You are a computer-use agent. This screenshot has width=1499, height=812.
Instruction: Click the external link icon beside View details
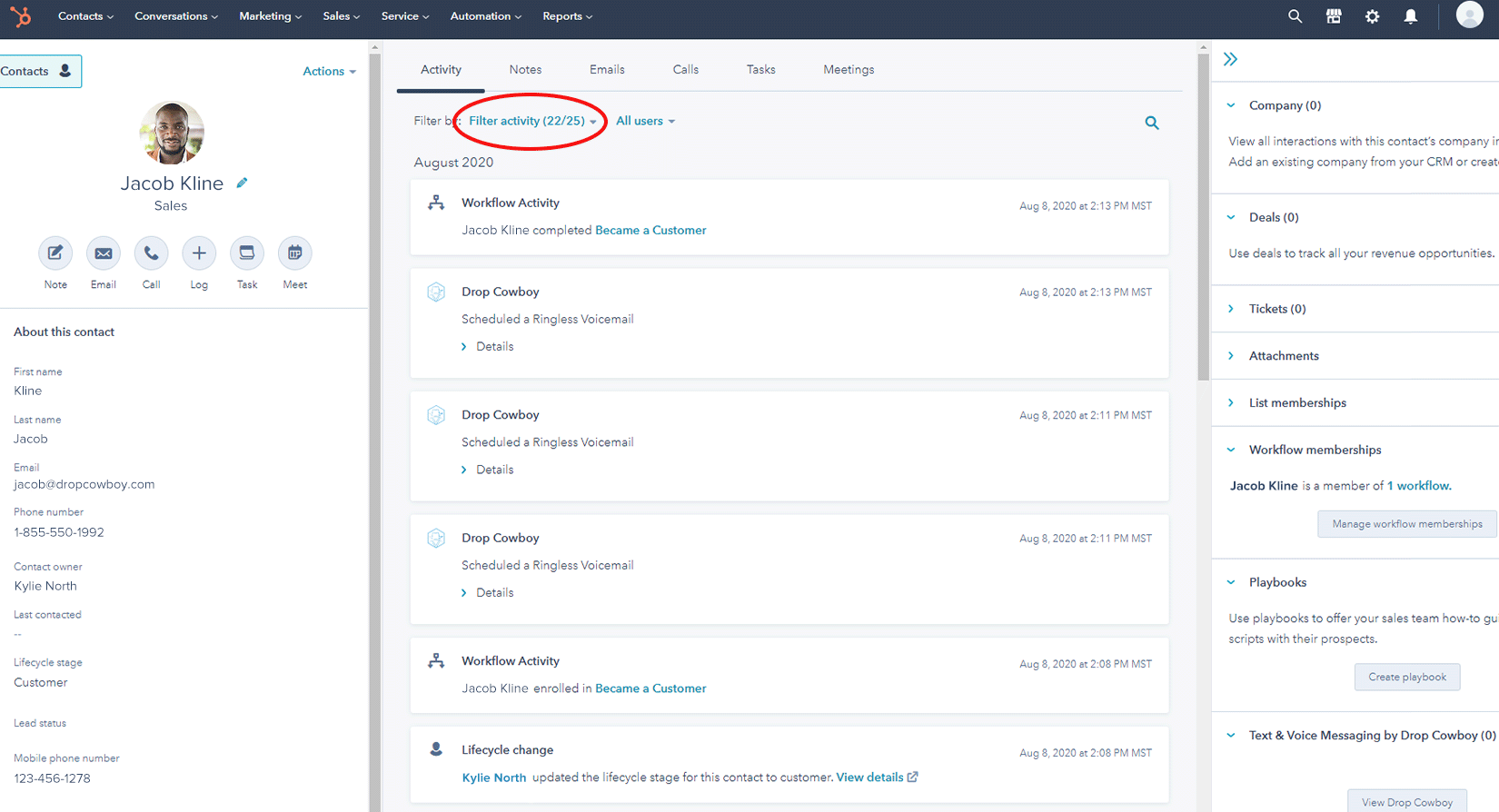coord(913,777)
